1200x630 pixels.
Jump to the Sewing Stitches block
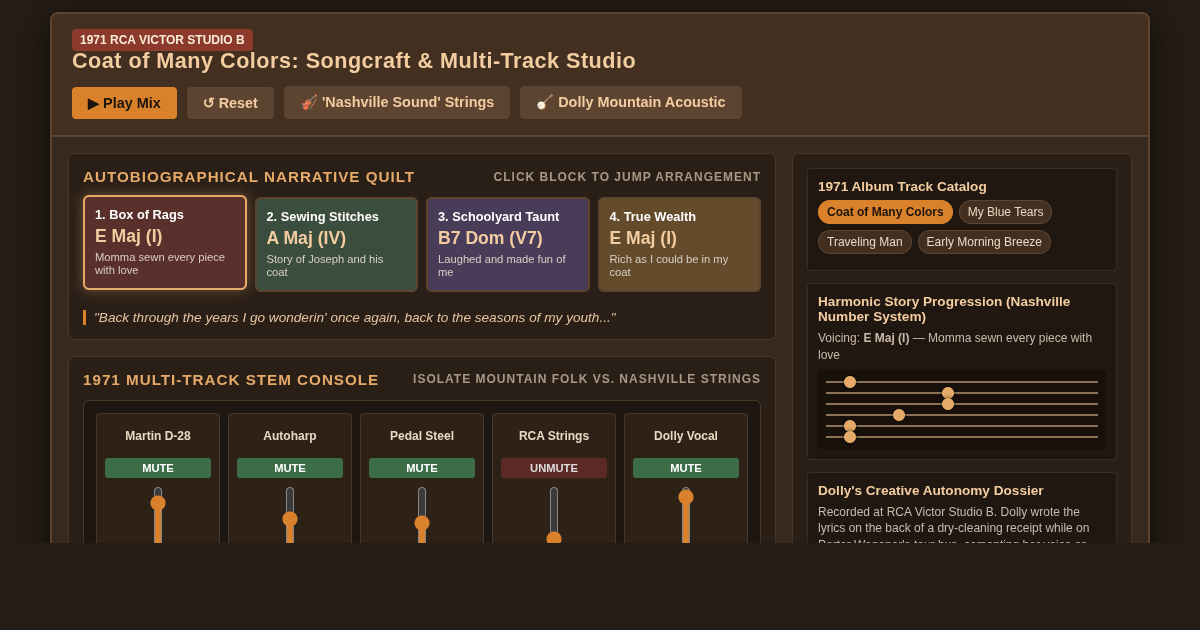336,244
